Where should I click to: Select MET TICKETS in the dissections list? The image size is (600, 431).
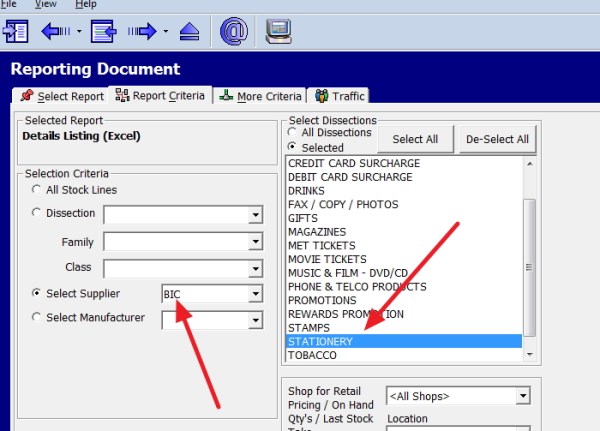pos(404,245)
